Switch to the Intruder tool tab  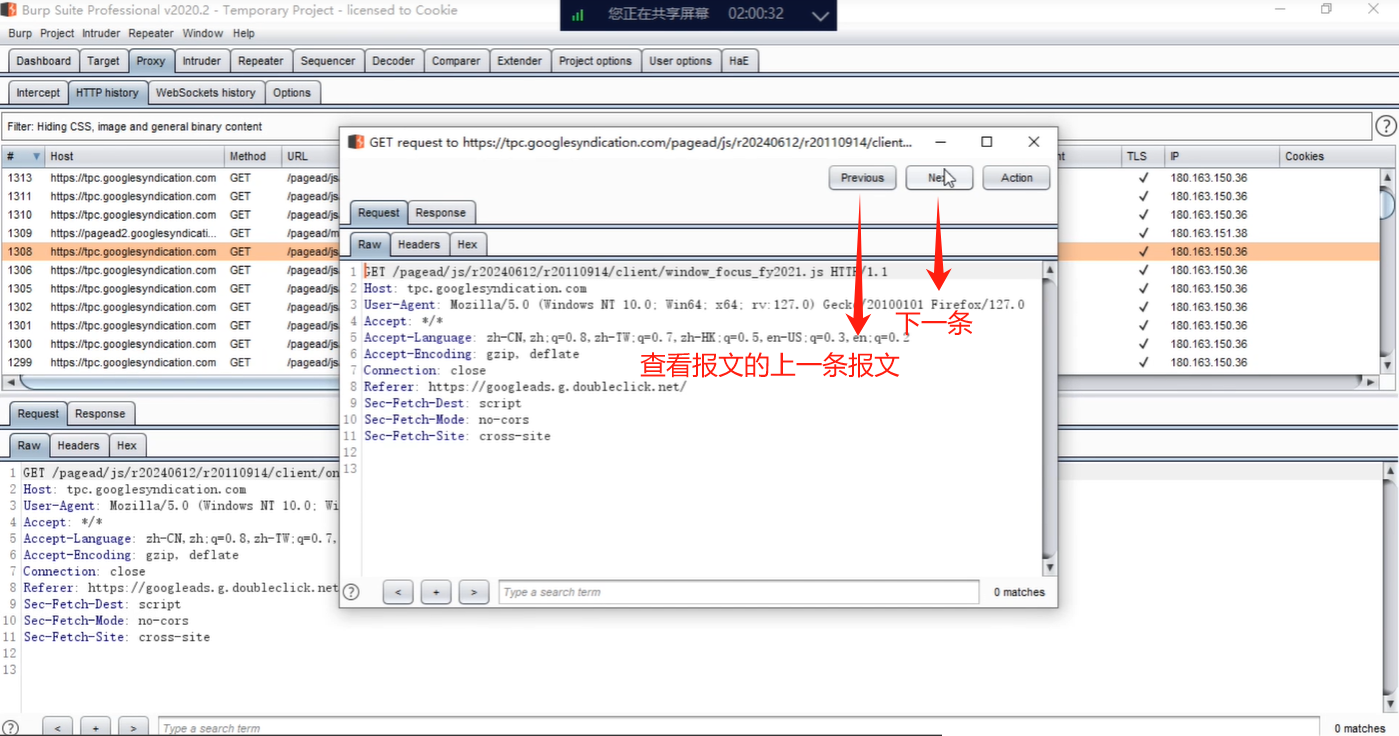201,61
